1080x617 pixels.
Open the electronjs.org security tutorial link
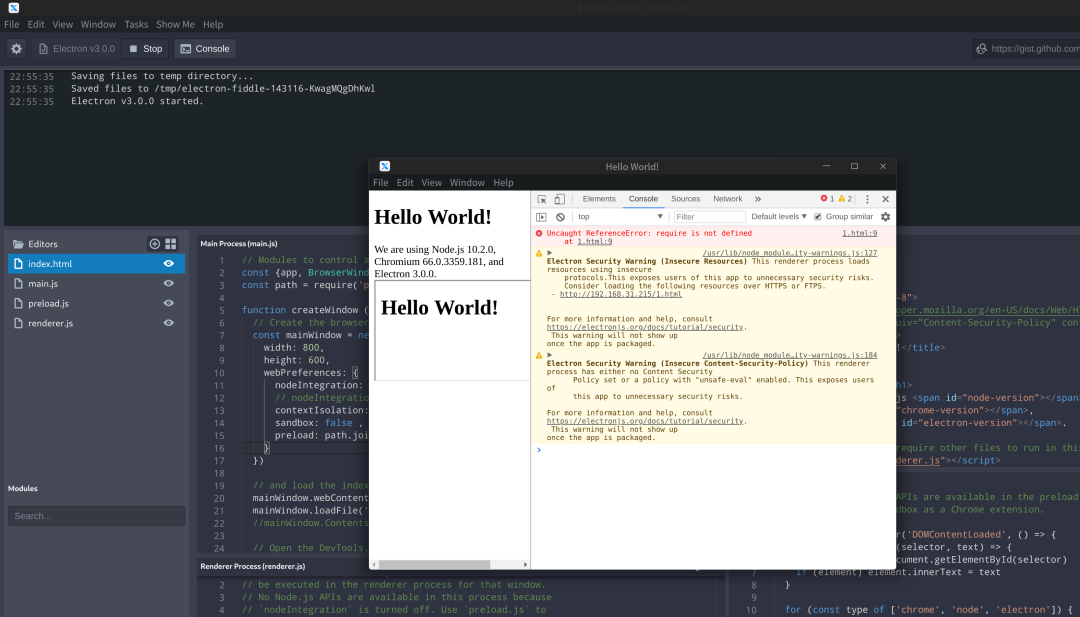(x=644, y=327)
